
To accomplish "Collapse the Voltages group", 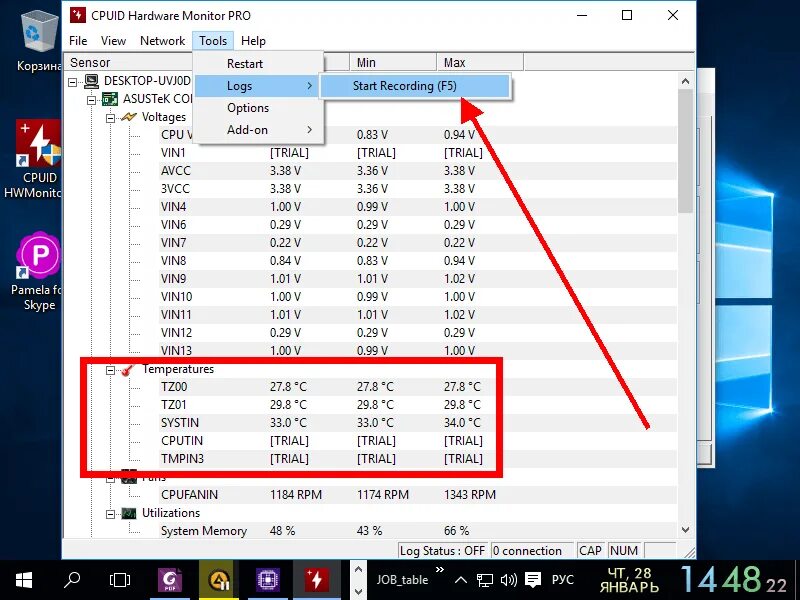I will click(x=110, y=118).
